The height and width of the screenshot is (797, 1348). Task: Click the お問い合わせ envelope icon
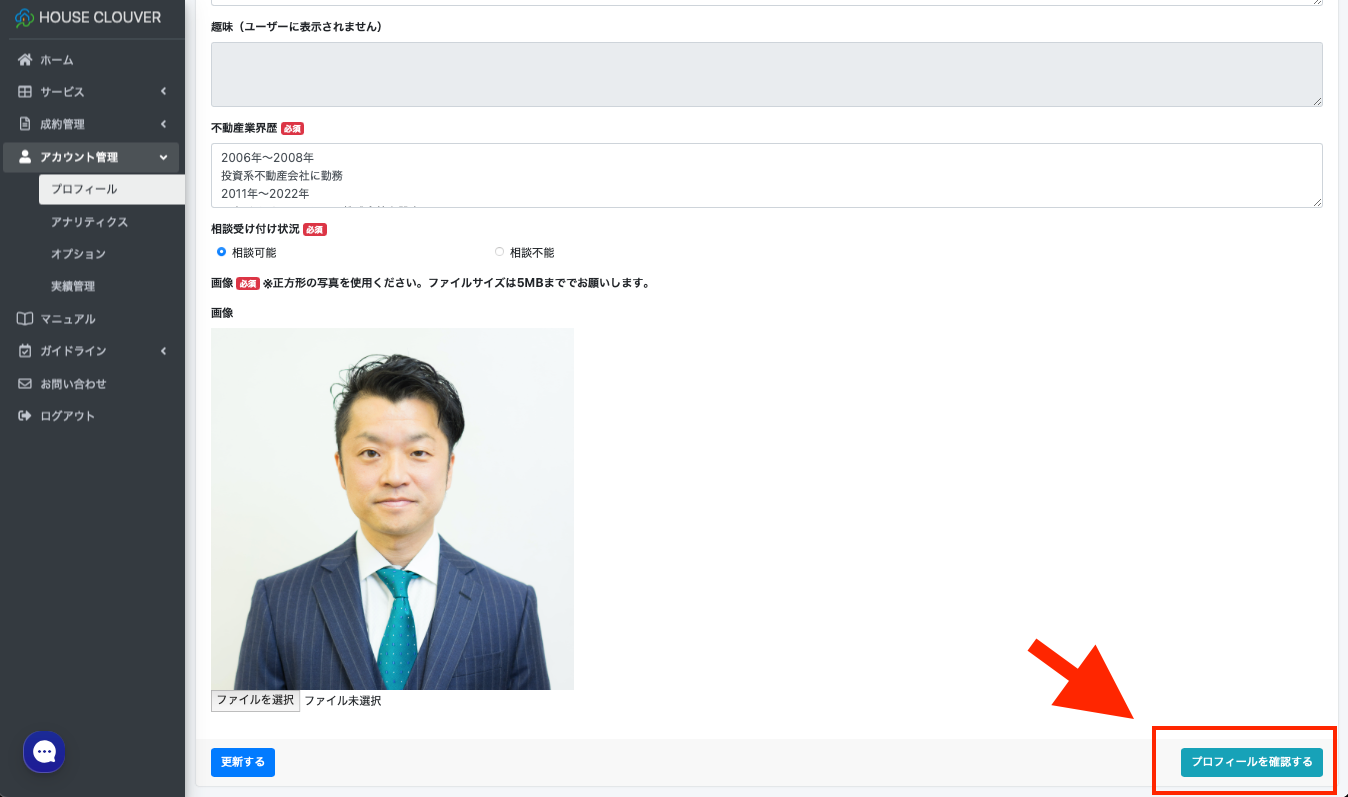(26, 384)
